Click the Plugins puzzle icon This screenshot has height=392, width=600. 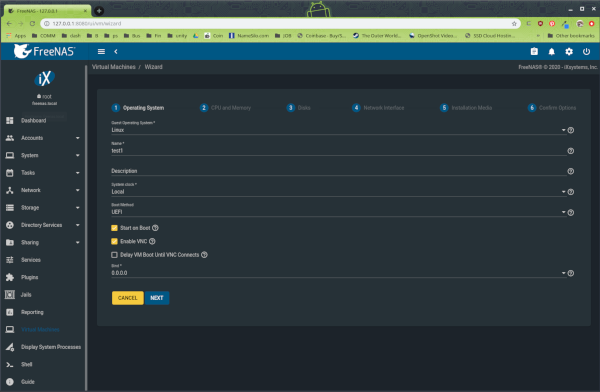[10, 277]
